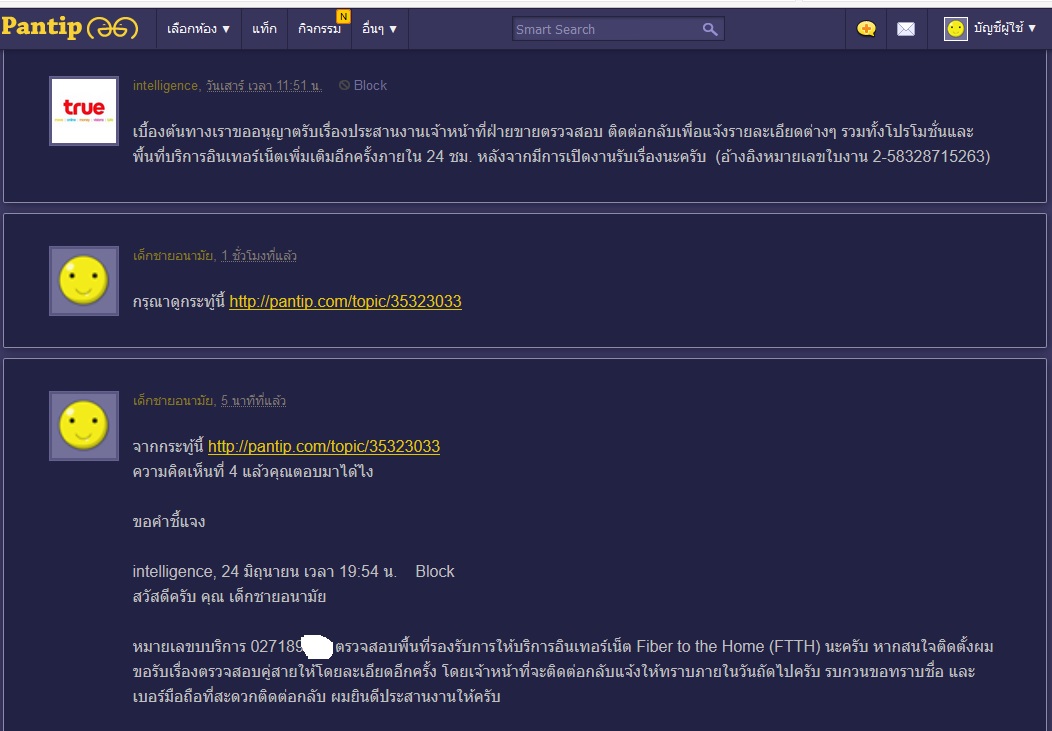Click timestamp วันเสาร์ เวลา 11:51 น.
Viewport: 1052px width, 731px height.
[x=264, y=85]
